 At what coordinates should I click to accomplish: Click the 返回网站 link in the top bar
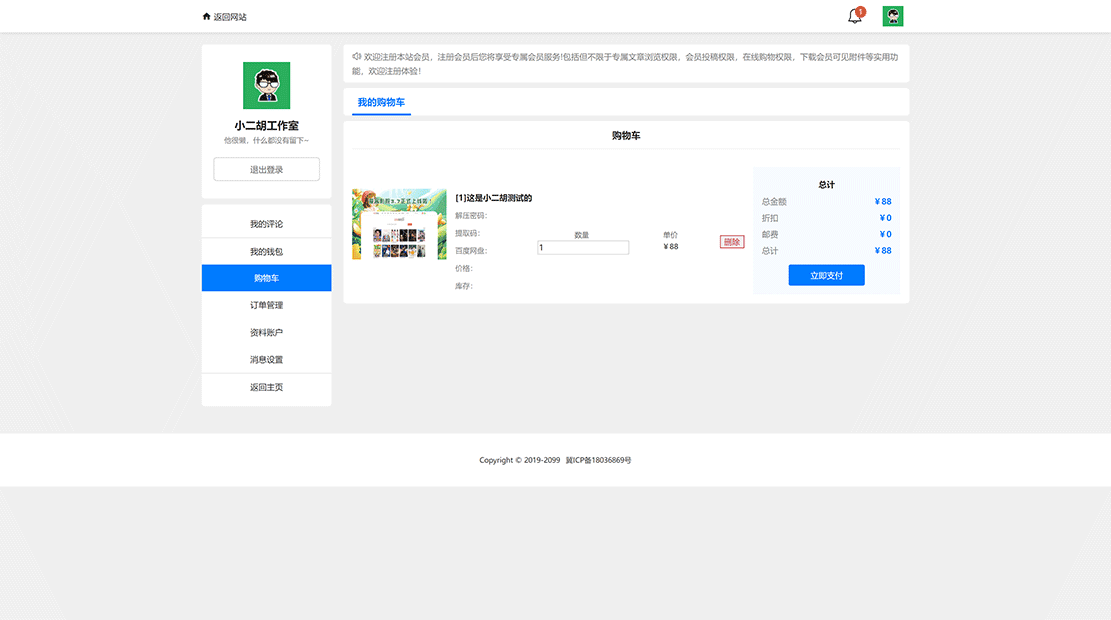[x=230, y=16]
